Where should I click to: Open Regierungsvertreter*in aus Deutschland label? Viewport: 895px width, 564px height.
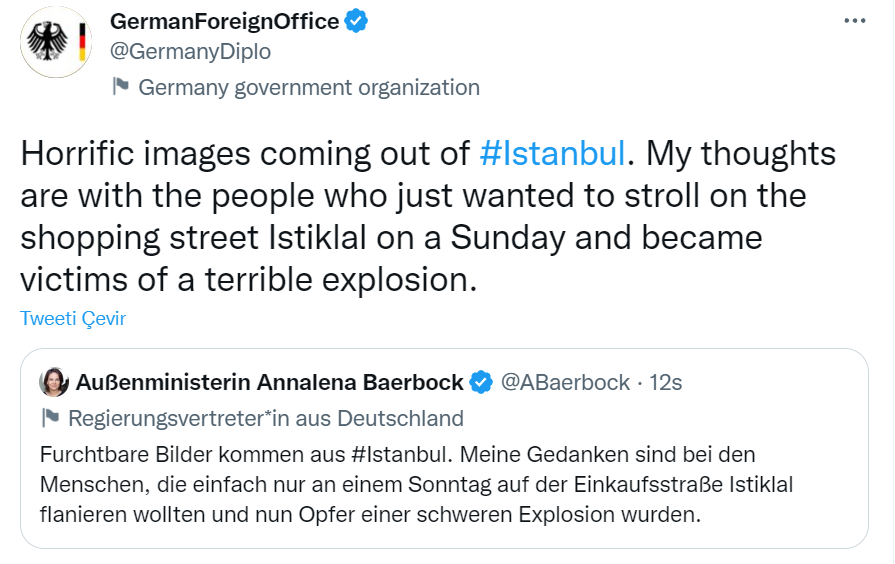coord(266,418)
